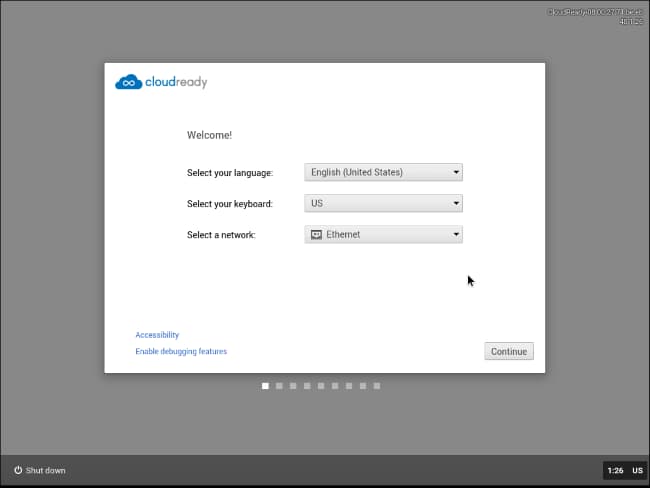Click the last setup progress dot
The height and width of the screenshot is (488, 650).
pyautogui.click(x=376, y=385)
